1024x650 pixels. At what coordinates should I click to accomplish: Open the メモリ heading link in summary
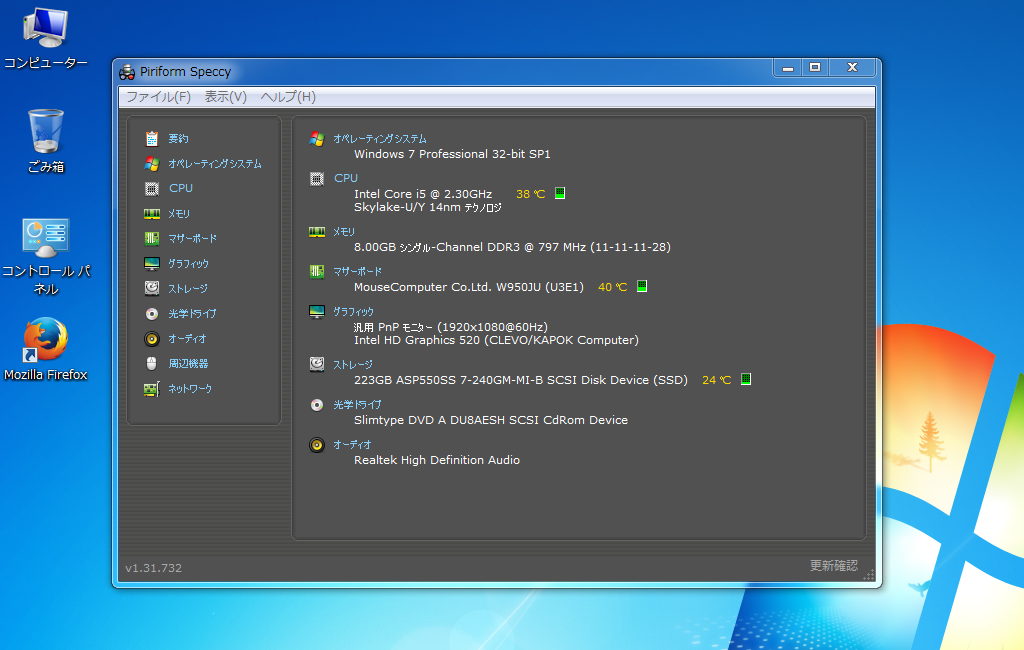pos(344,232)
